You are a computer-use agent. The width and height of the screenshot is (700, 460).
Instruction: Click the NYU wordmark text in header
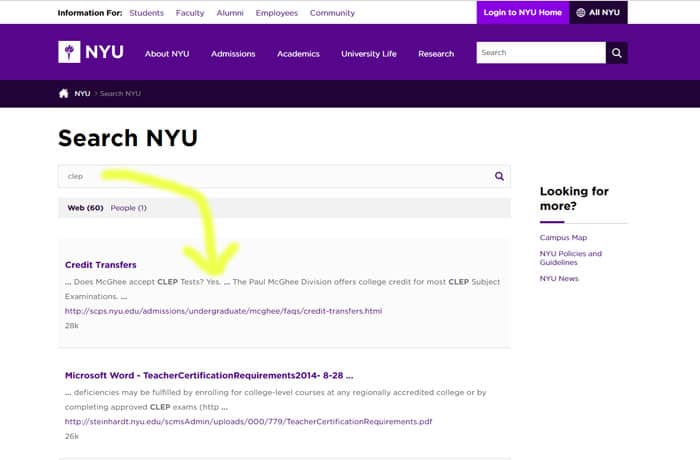104,52
